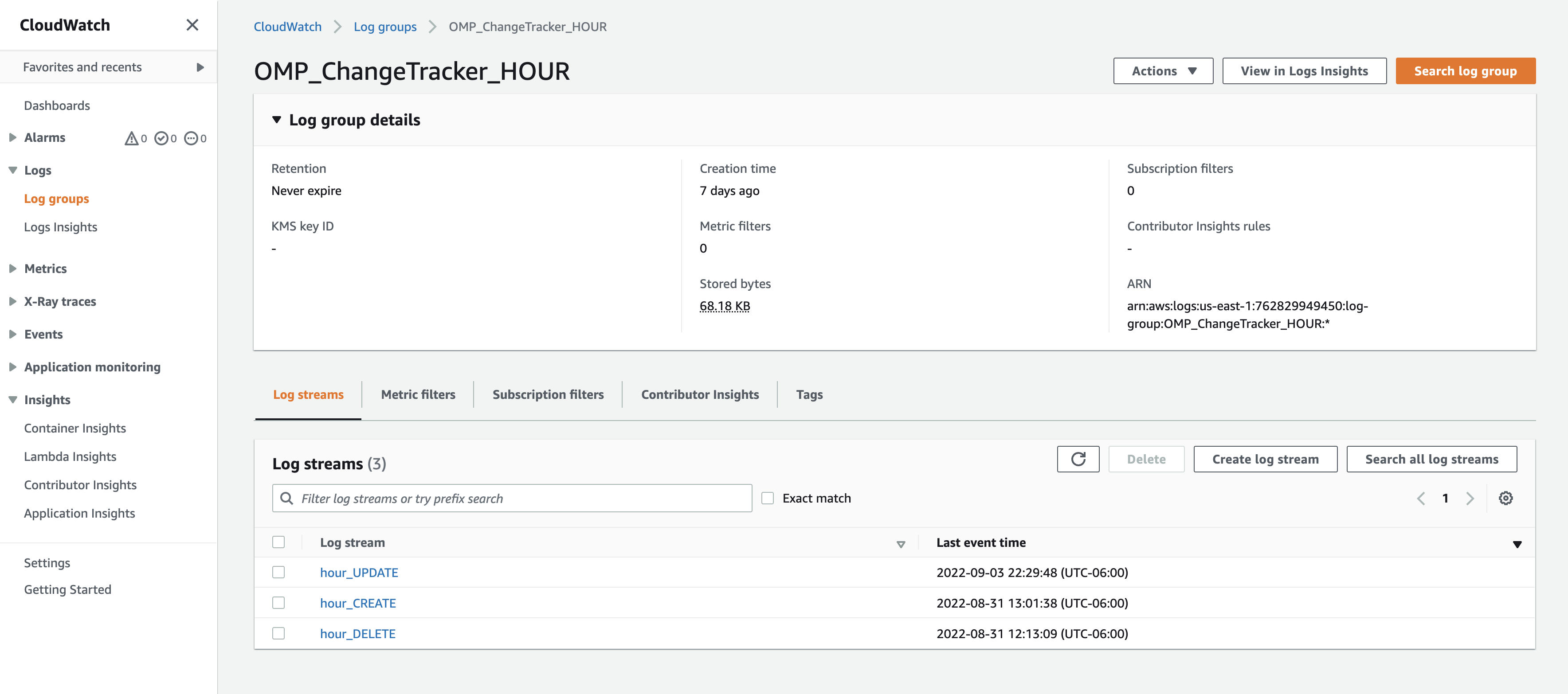Click the Search log group button
This screenshot has height=694, width=1568.
pyautogui.click(x=1465, y=70)
